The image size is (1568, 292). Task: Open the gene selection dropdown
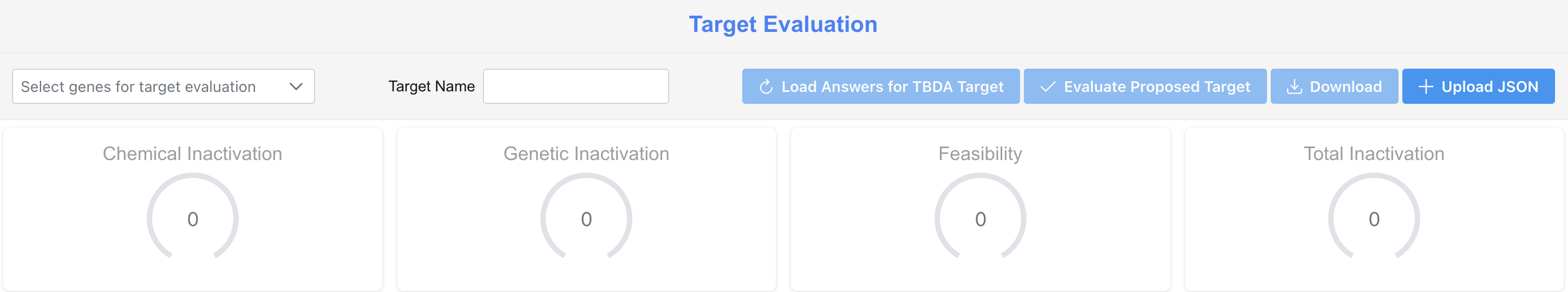coord(152,87)
